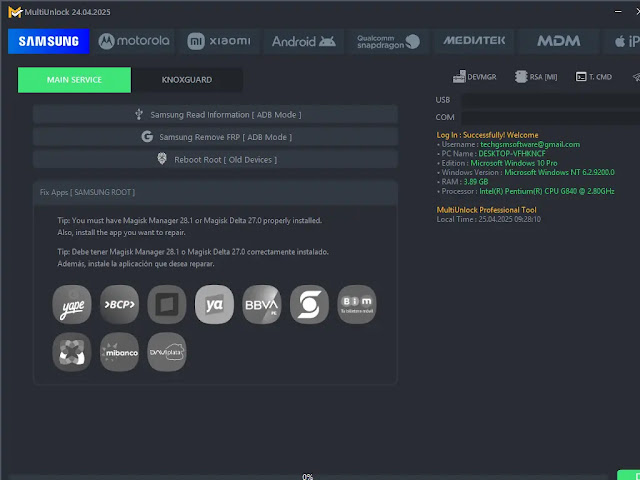Click the dark square app icon after BCP
This screenshot has height=480, width=640.
coord(167,304)
